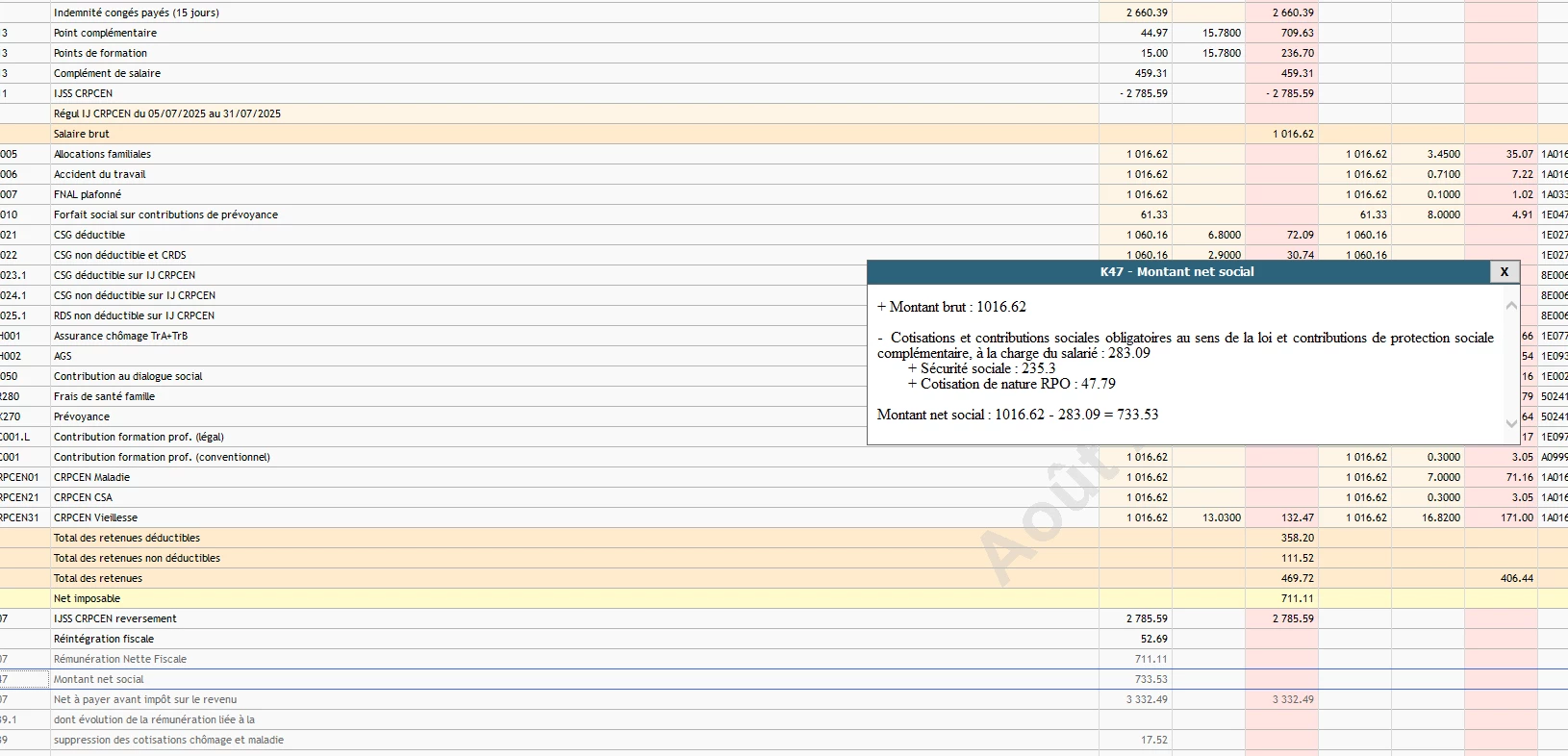Select 'Net à payer avant impôt sur le revenu'
This screenshot has height=756, width=1568.
(x=145, y=699)
